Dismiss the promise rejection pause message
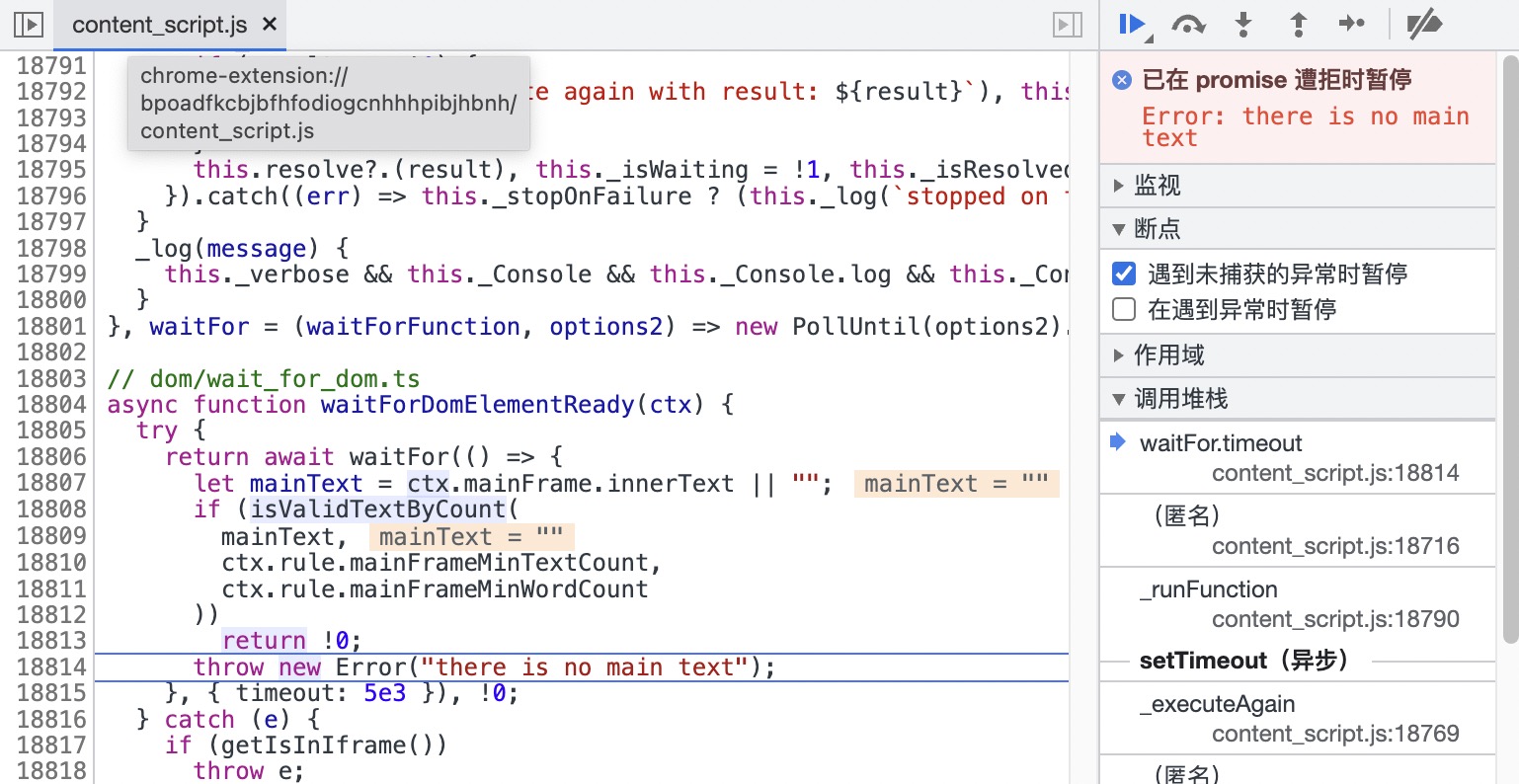Viewport: 1519px width, 784px height. 1121,81
